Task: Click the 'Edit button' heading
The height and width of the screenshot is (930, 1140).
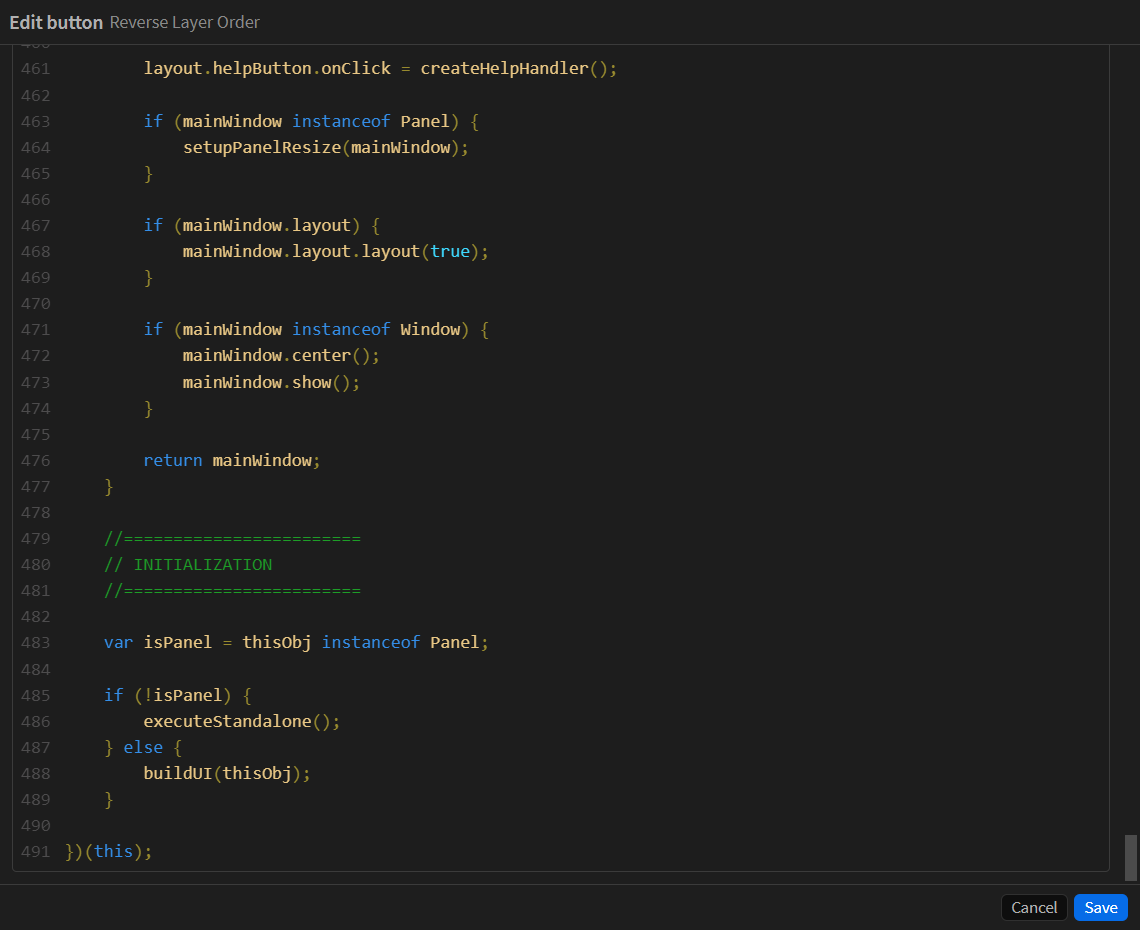Action: pyautogui.click(x=56, y=23)
